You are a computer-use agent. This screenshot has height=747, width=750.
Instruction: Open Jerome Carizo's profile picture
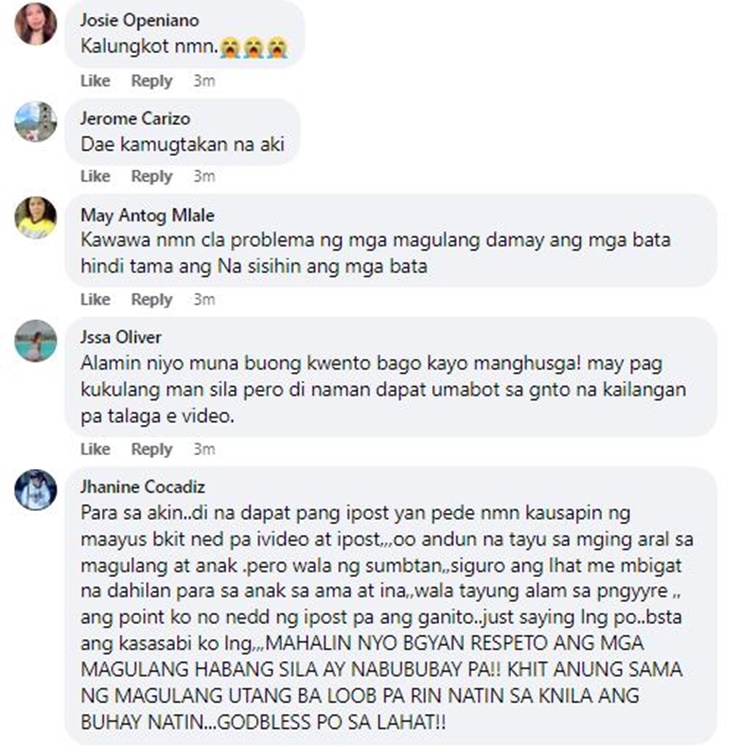[x=36, y=121]
